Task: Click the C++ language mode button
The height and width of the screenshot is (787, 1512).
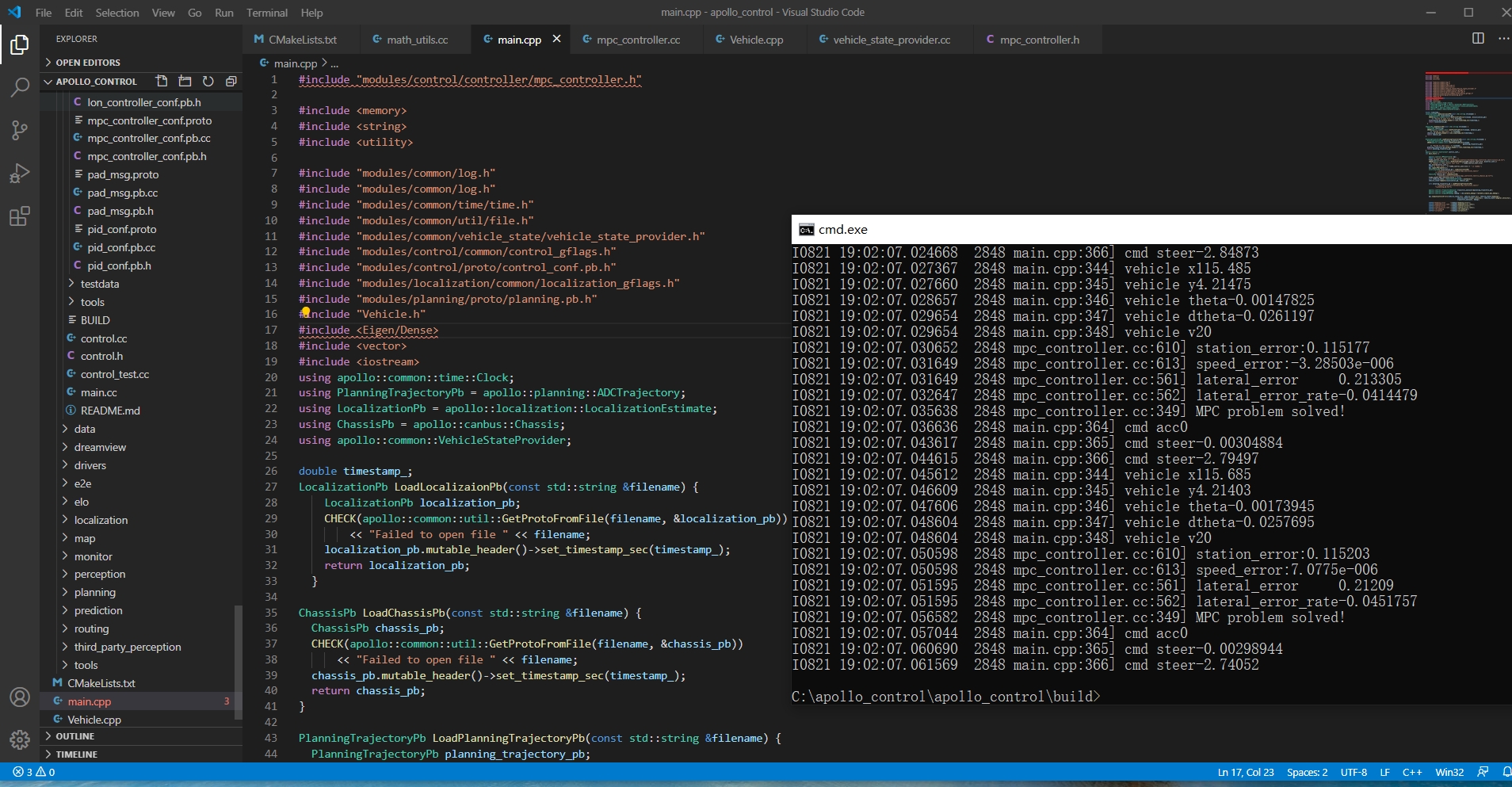Action: click(x=1411, y=772)
